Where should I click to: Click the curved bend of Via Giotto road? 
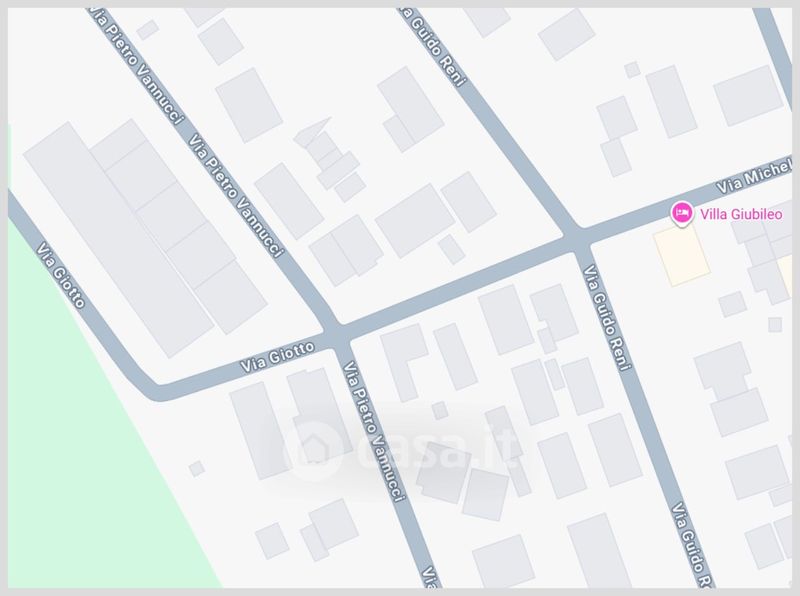point(153,389)
